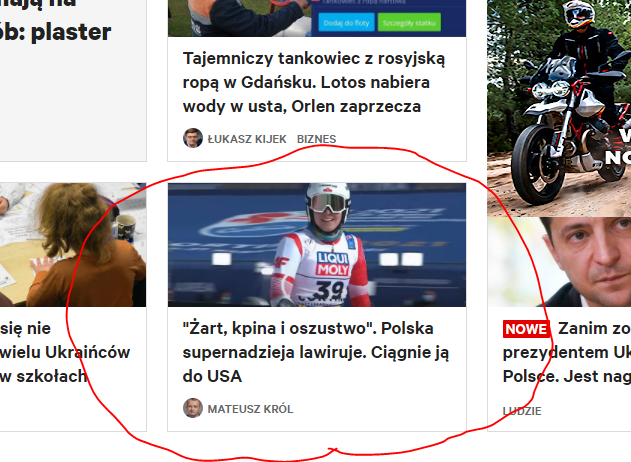Click the skier number 39 photo
631x462 pixels.
tap(317, 245)
